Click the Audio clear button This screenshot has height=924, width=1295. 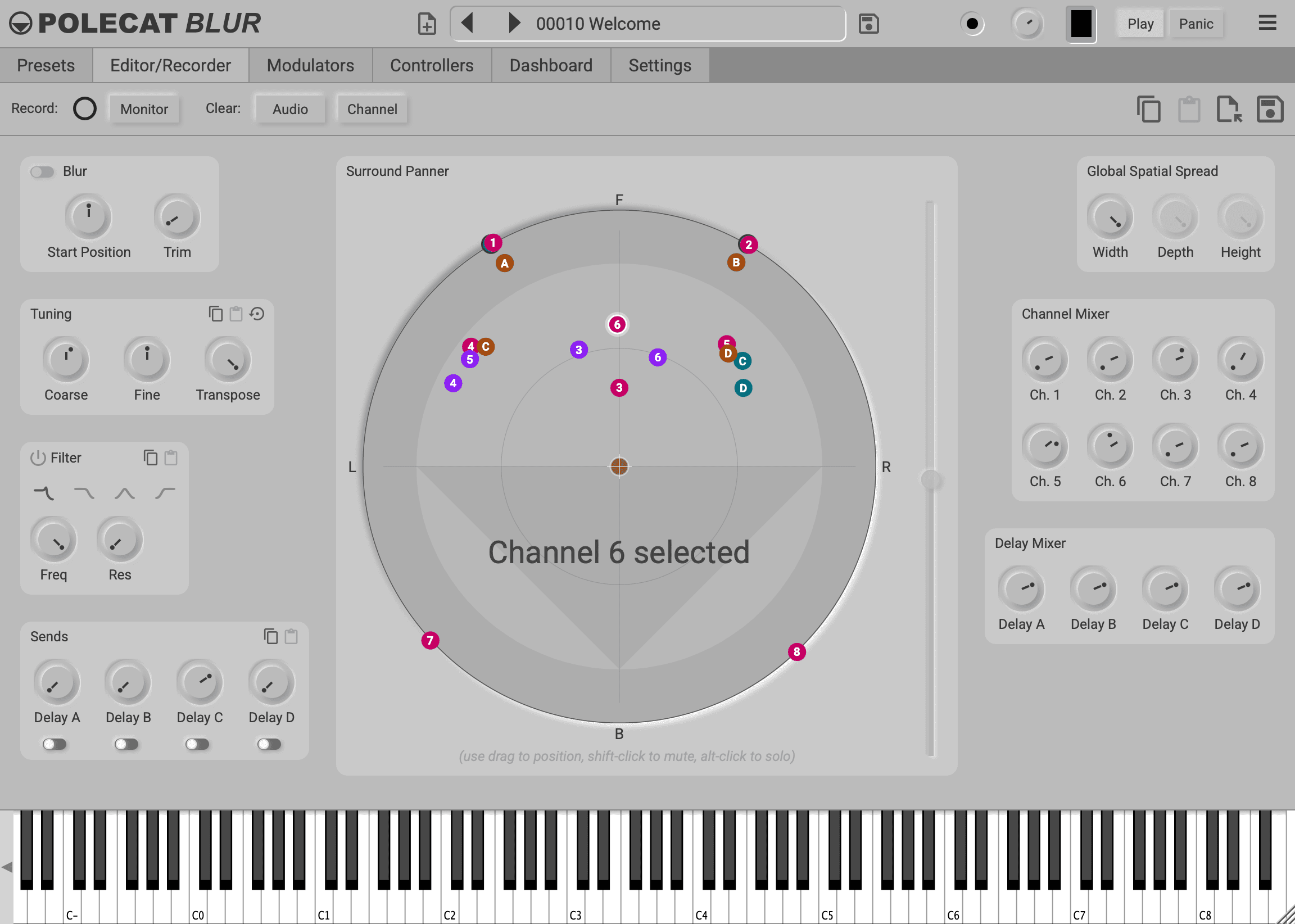[290, 109]
